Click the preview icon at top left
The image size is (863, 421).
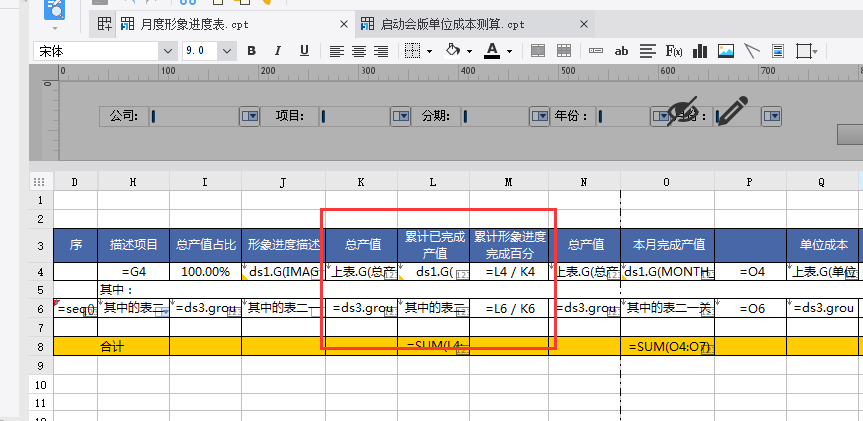tap(54, 9)
